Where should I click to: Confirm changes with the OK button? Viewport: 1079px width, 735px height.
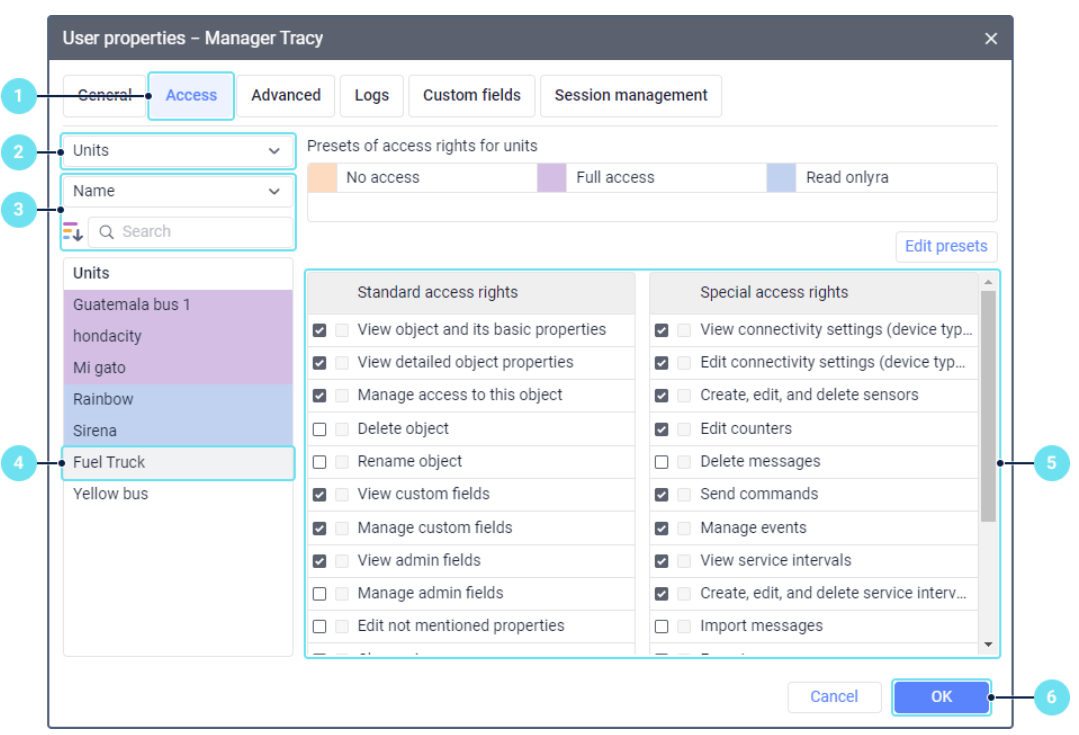click(x=941, y=697)
